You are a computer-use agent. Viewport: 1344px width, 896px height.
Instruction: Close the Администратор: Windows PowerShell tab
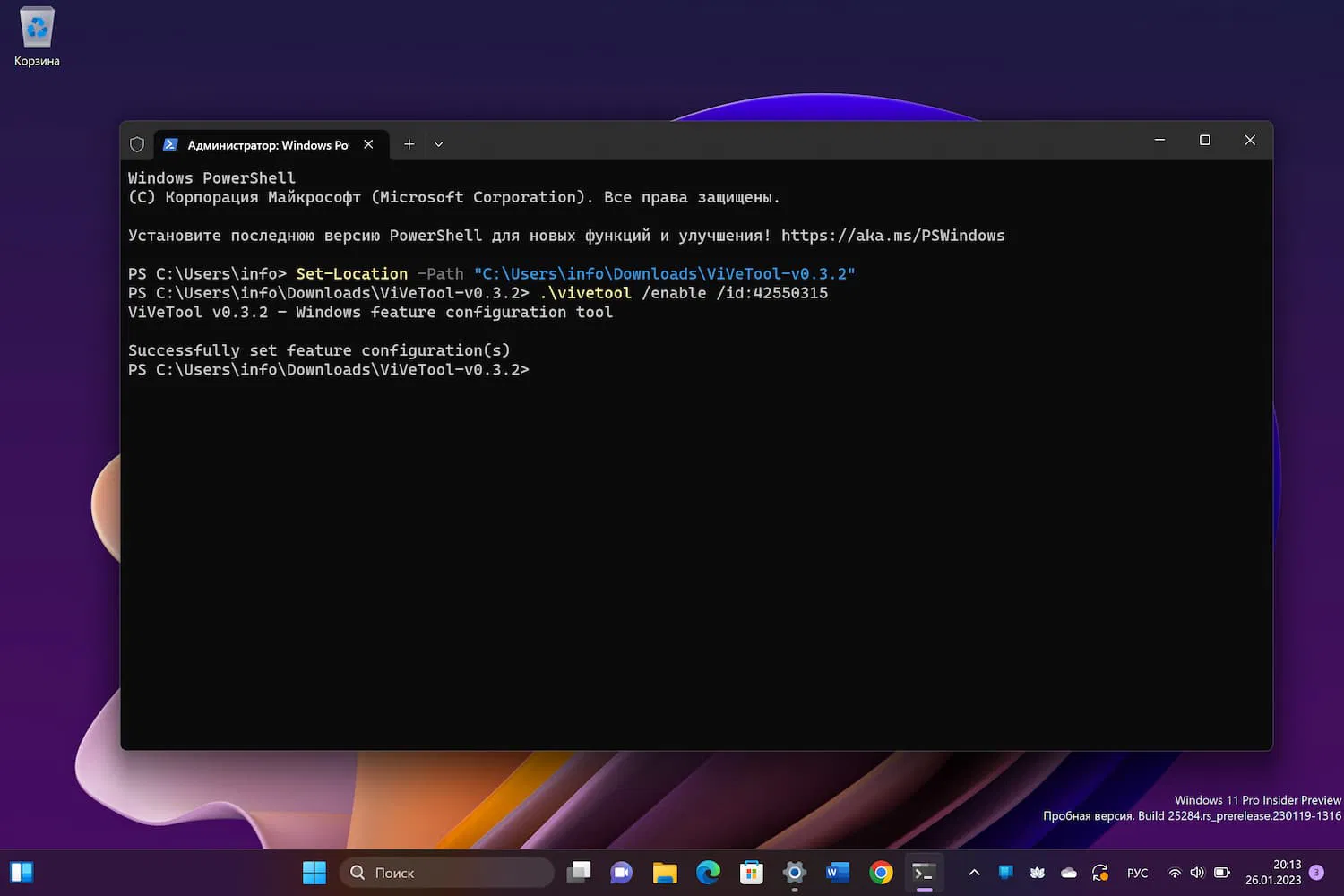pos(368,144)
